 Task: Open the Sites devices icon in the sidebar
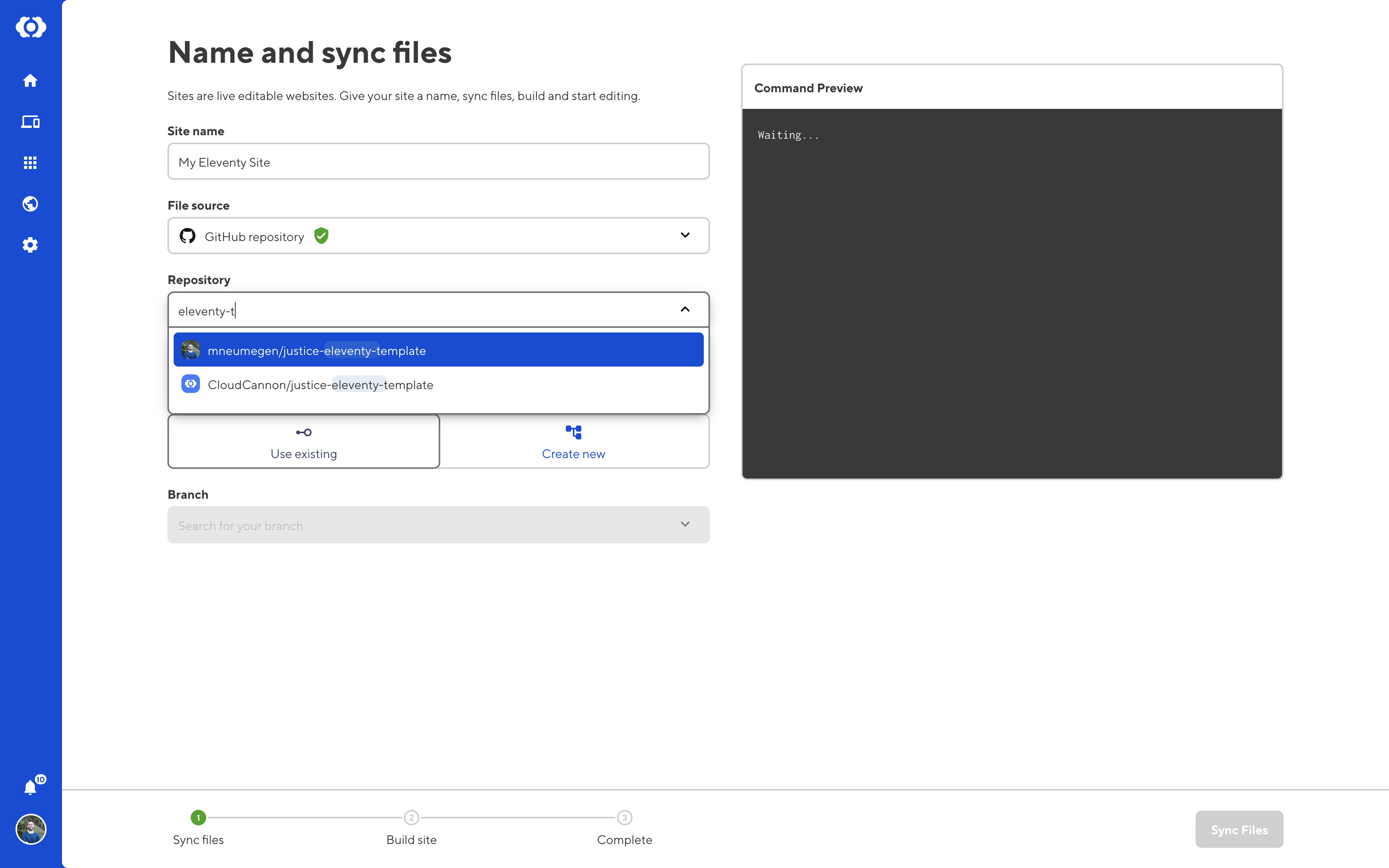[x=30, y=122]
